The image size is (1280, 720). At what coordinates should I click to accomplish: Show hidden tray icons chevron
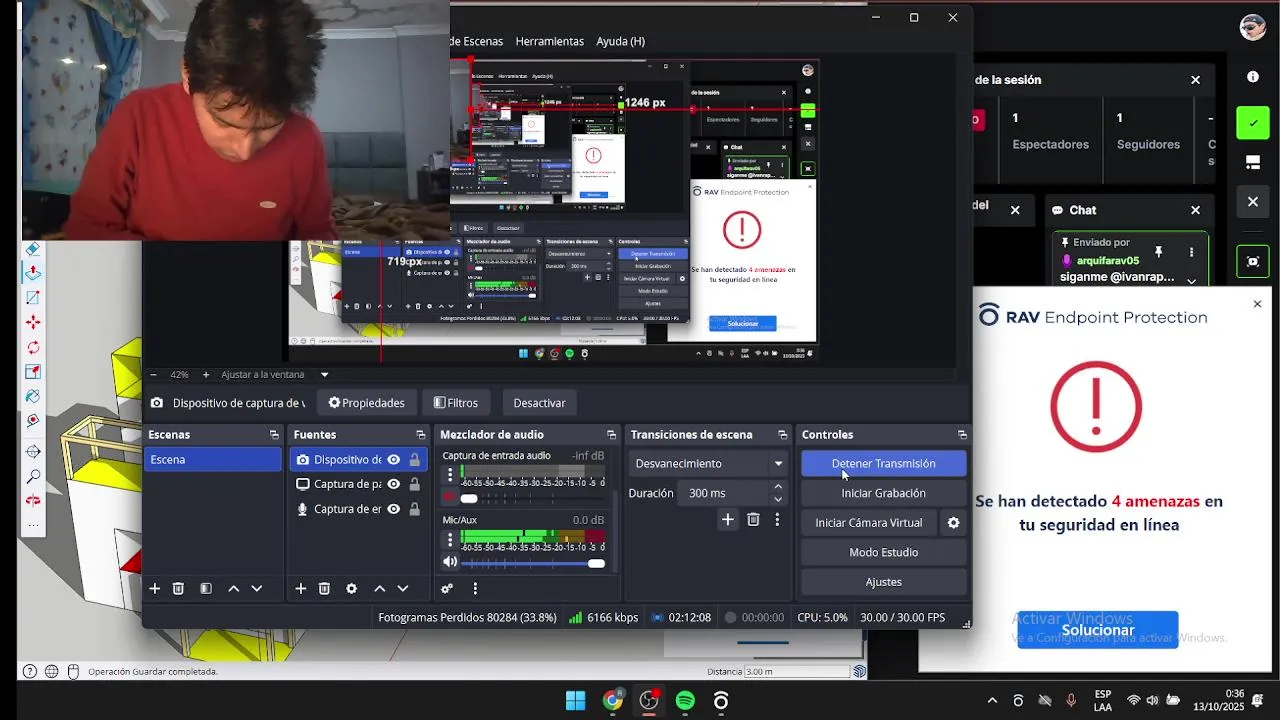tap(992, 701)
